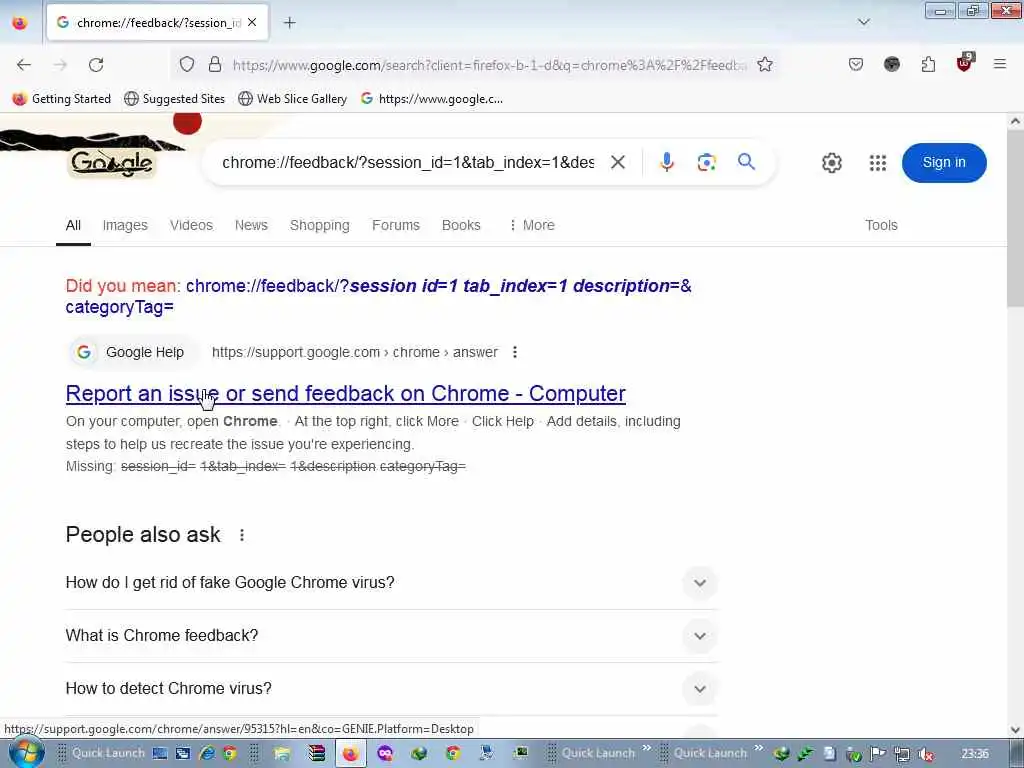Open the Firefox account avatar icon

click(x=891, y=65)
